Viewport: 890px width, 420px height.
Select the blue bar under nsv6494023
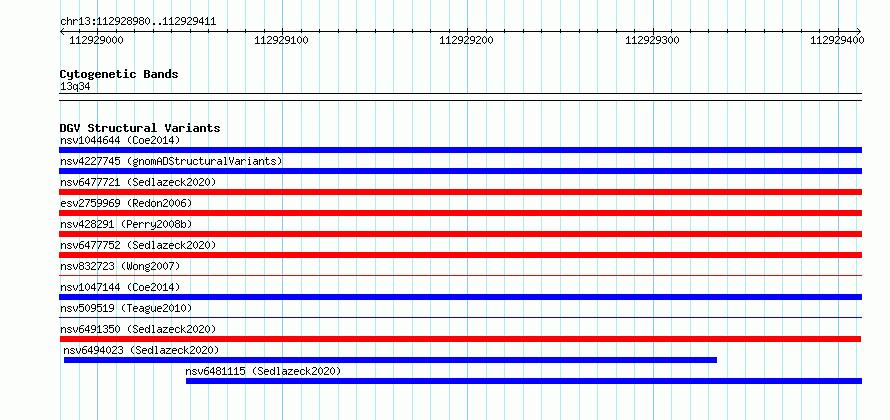click(391, 360)
